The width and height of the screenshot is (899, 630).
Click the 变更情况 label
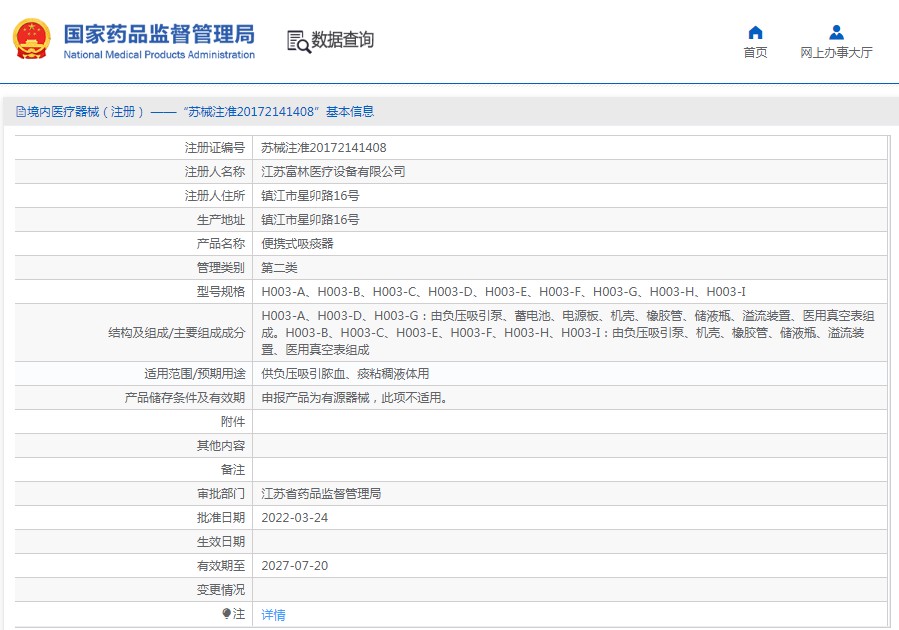pyautogui.click(x=221, y=590)
